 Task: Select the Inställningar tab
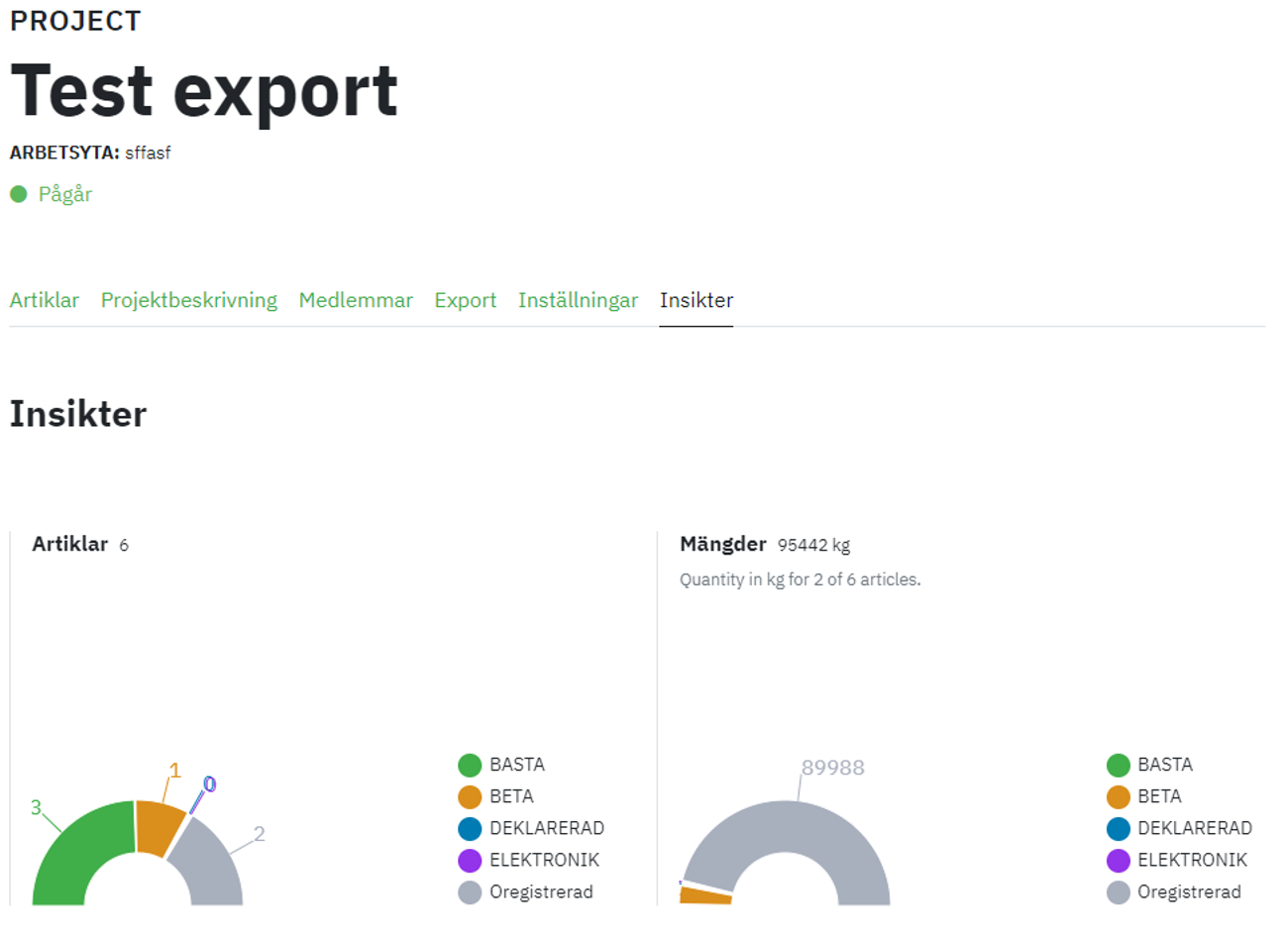pyautogui.click(x=578, y=300)
